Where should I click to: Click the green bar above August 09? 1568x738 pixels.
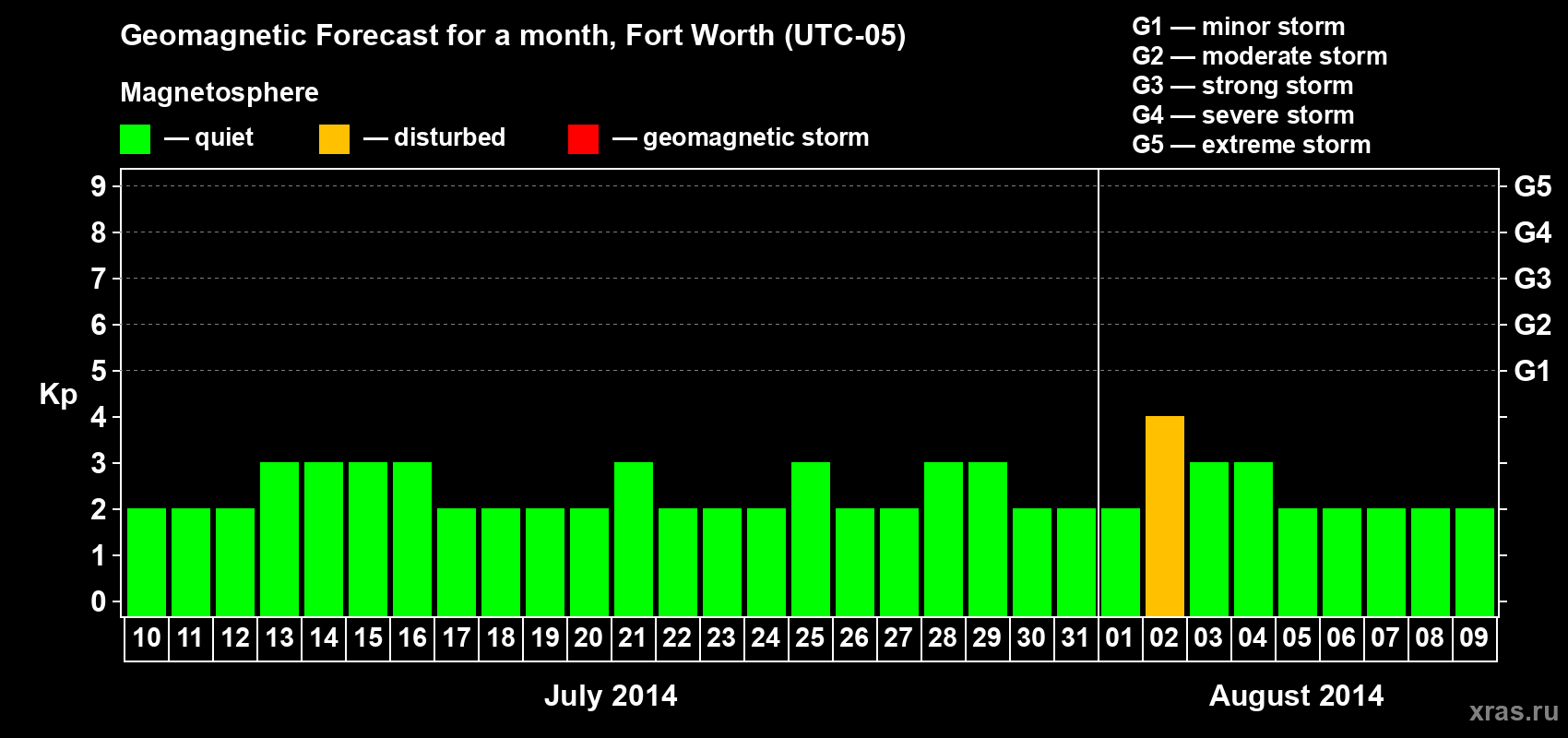tap(1475, 563)
